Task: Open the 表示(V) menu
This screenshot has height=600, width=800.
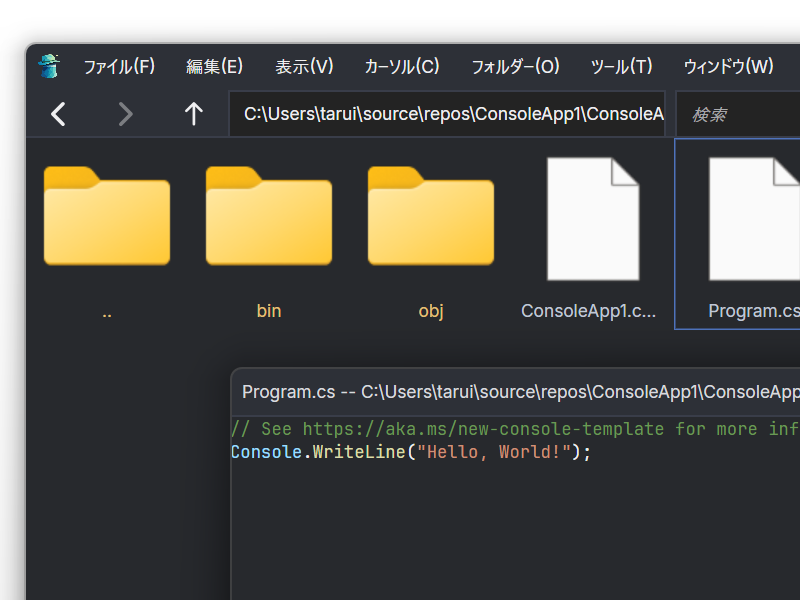Action: [304, 66]
